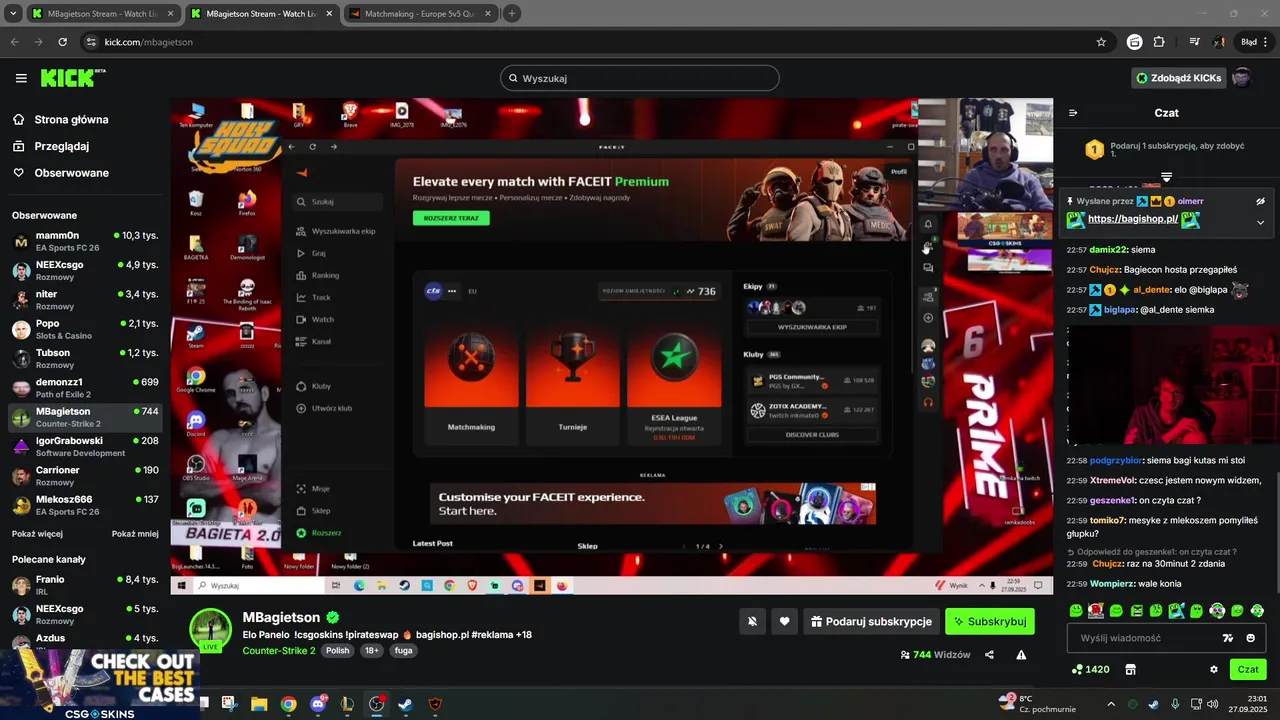Open the Steam icon in the system tray
Image resolution: width=1280 pixels, height=720 pixels.
click(1153, 704)
